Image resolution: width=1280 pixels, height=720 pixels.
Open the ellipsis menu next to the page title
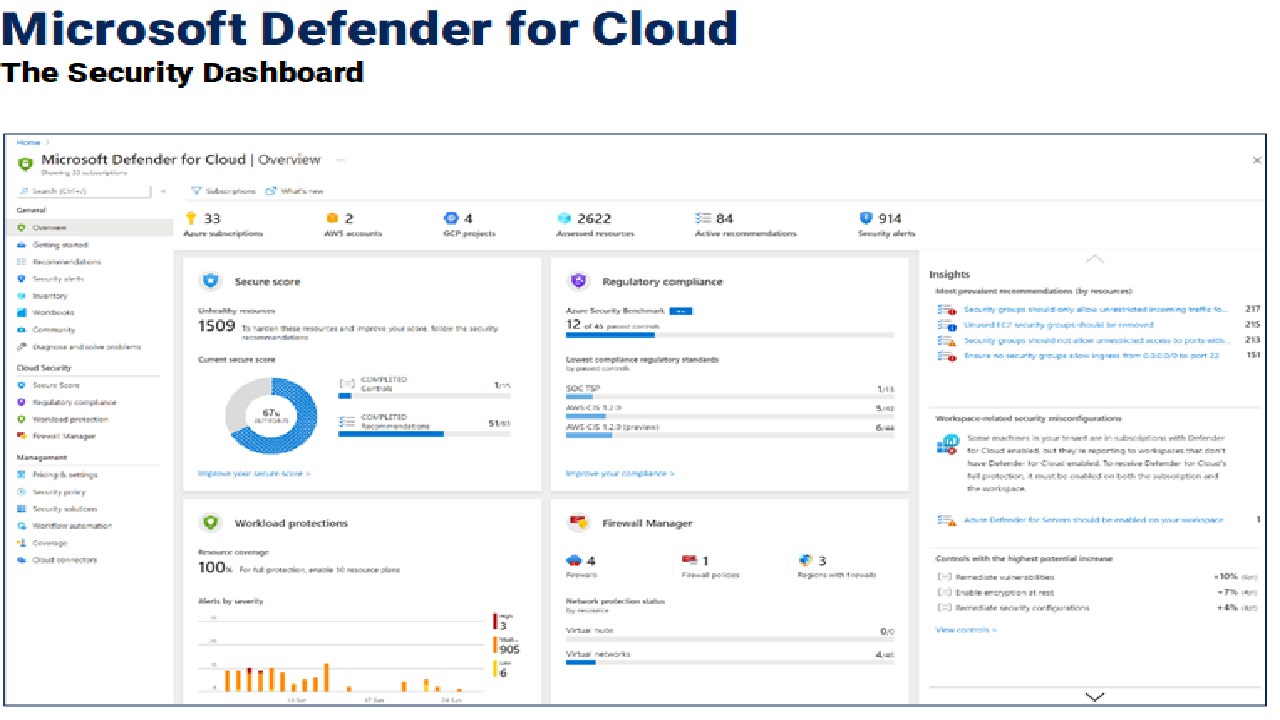[340, 160]
